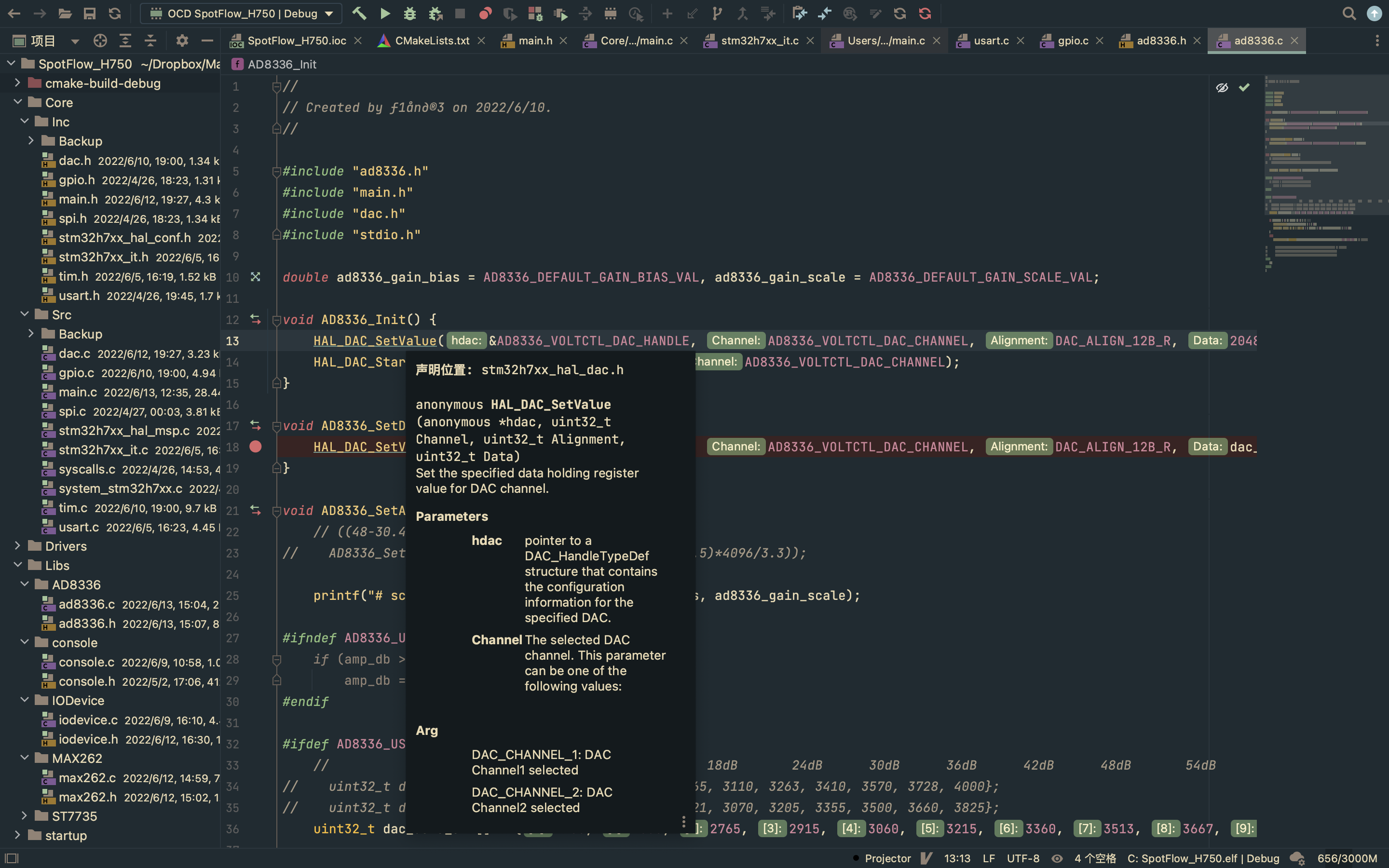
Task: Click the Stop square icon
Action: [460, 13]
